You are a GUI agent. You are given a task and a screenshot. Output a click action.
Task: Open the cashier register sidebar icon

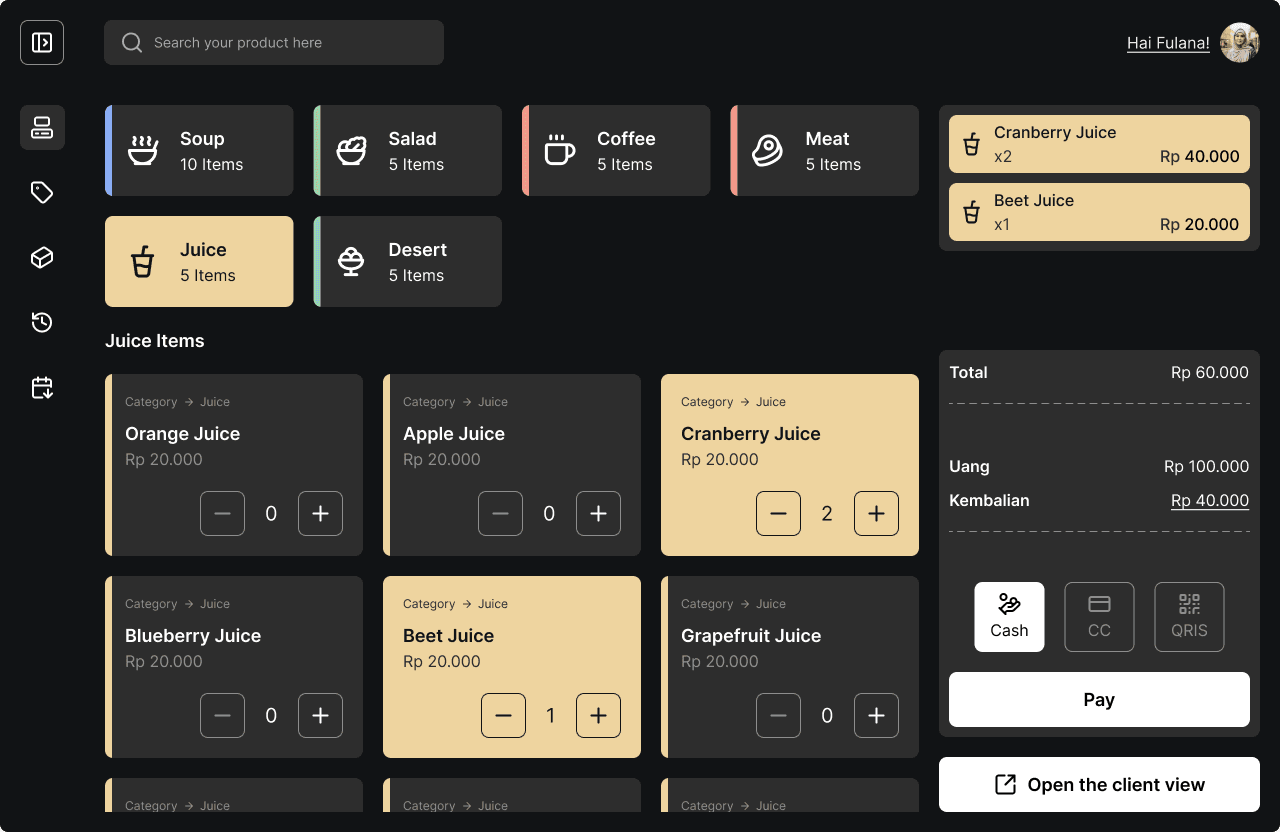[42, 128]
